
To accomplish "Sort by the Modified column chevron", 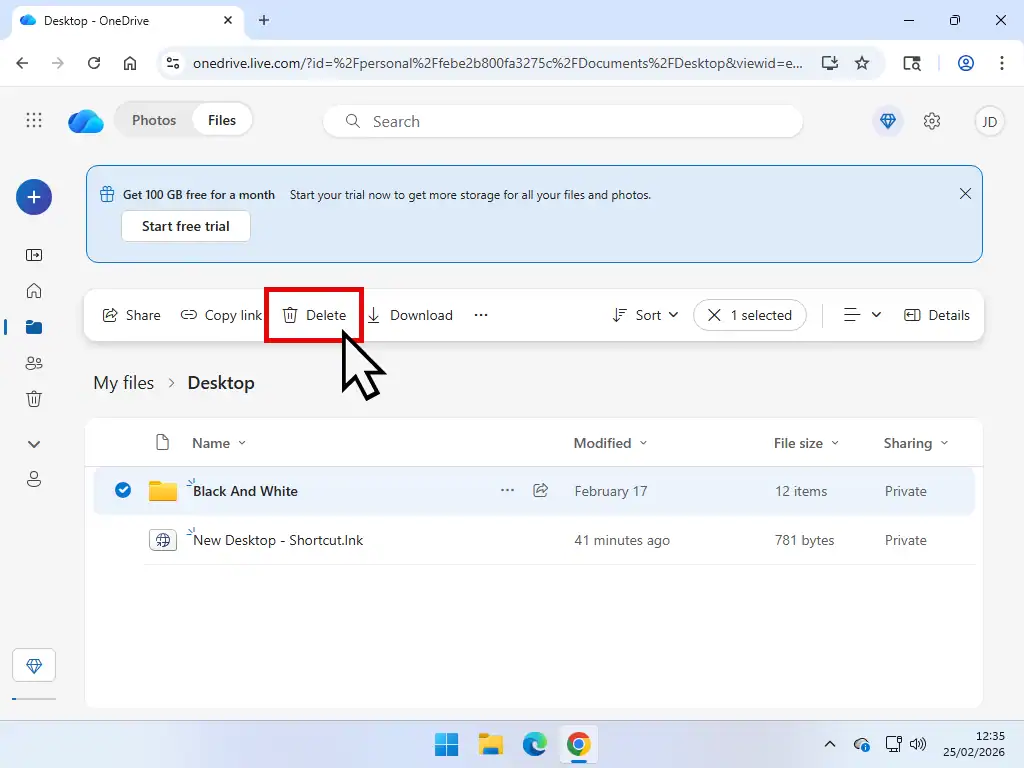I will point(641,443).
